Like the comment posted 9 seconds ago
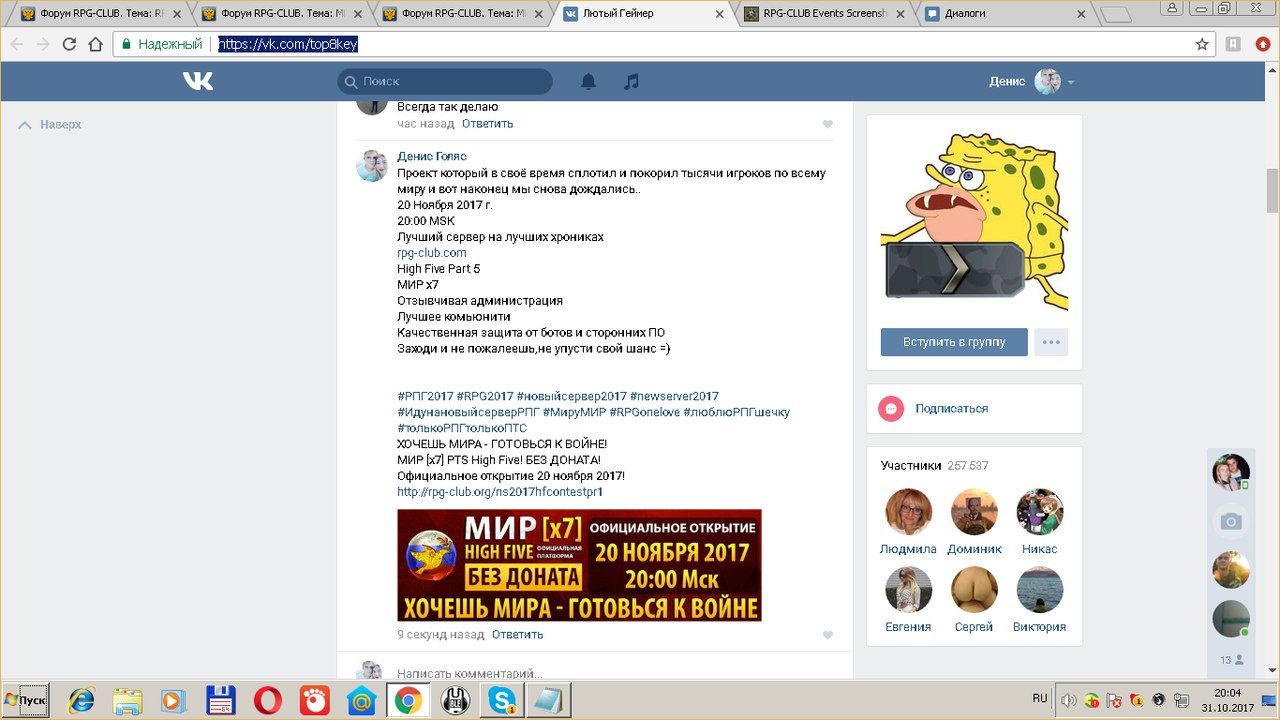1280x720 pixels. 827,635
